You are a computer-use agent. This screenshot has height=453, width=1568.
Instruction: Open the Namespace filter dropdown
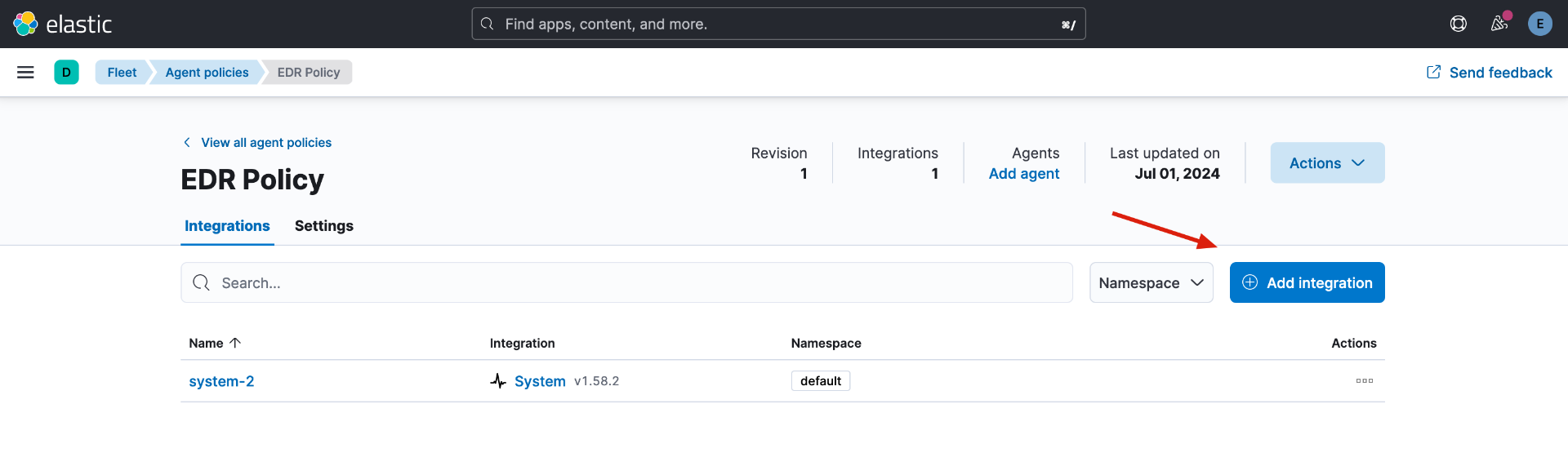[x=1151, y=283]
